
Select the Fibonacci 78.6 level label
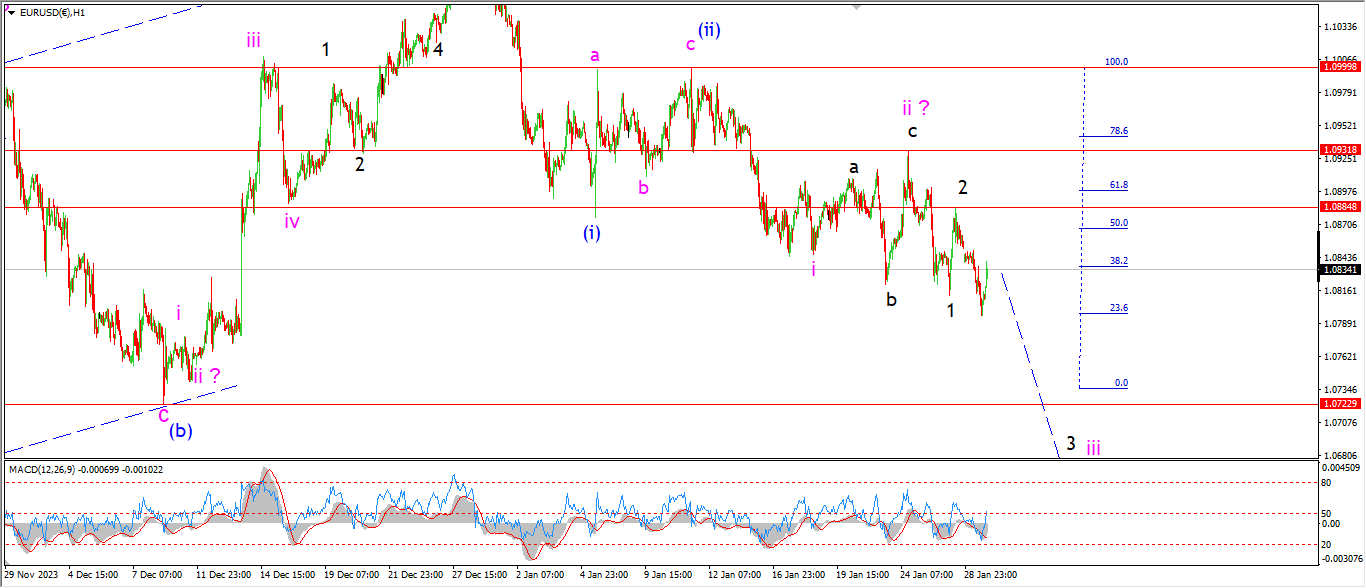1118,131
